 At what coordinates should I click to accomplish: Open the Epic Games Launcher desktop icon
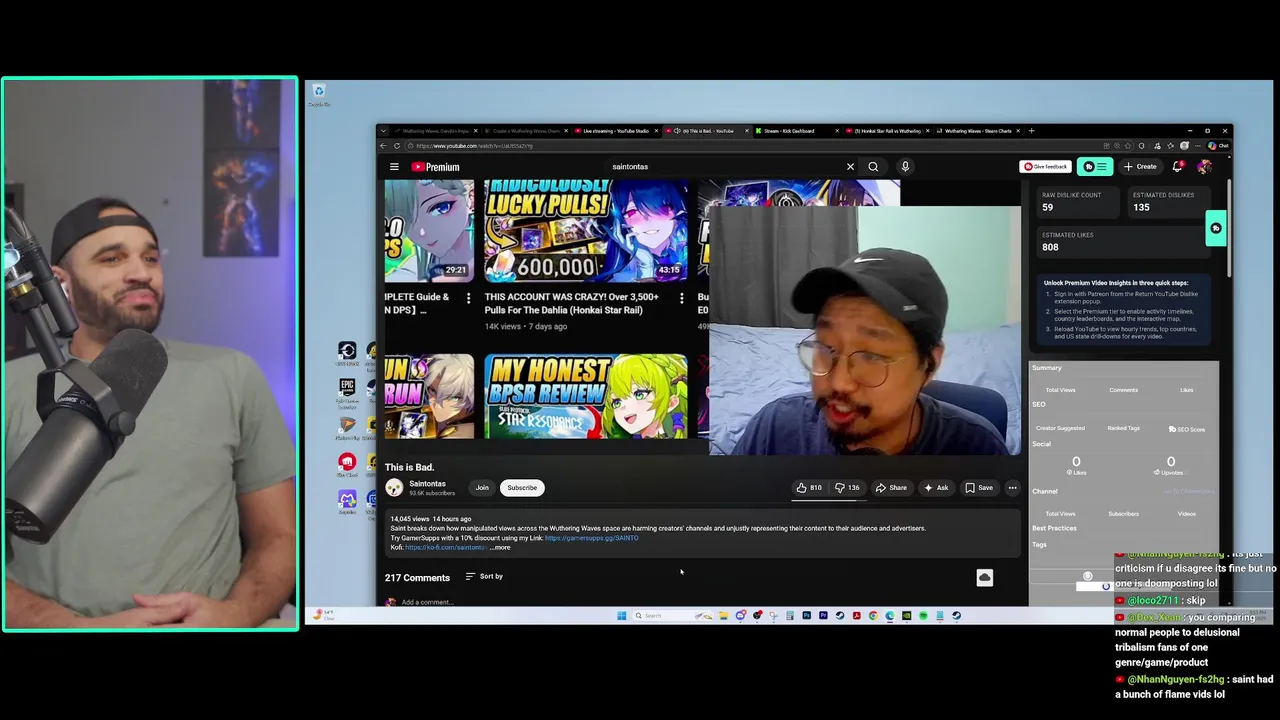point(347,390)
